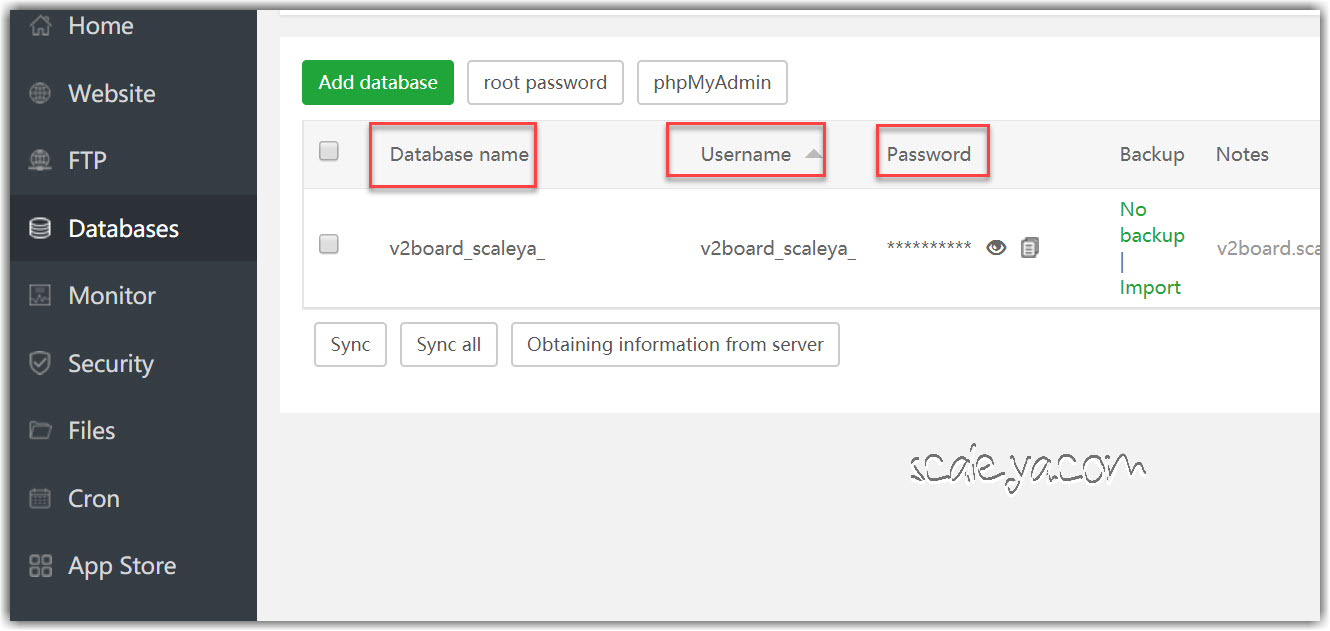Copy the database password with clipboard icon
Screen dimensions: 1330x631
pyautogui.click(x=1030, y=248)
